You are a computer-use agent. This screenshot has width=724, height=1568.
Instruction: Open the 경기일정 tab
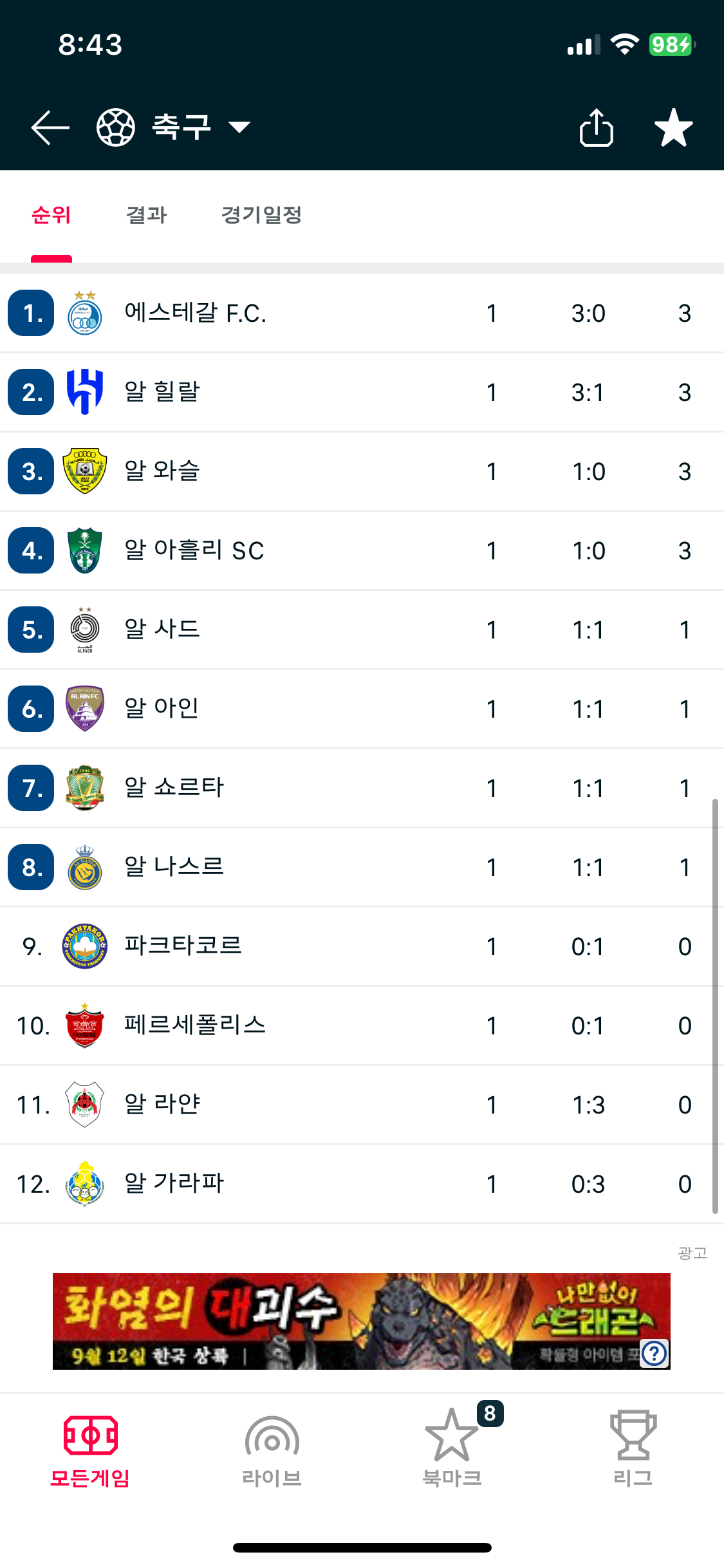click(261, 215)
